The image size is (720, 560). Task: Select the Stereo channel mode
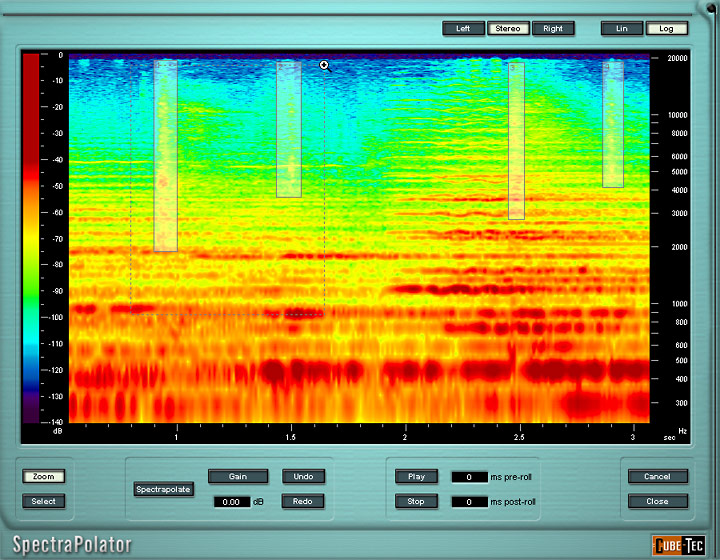pos(508,28)
